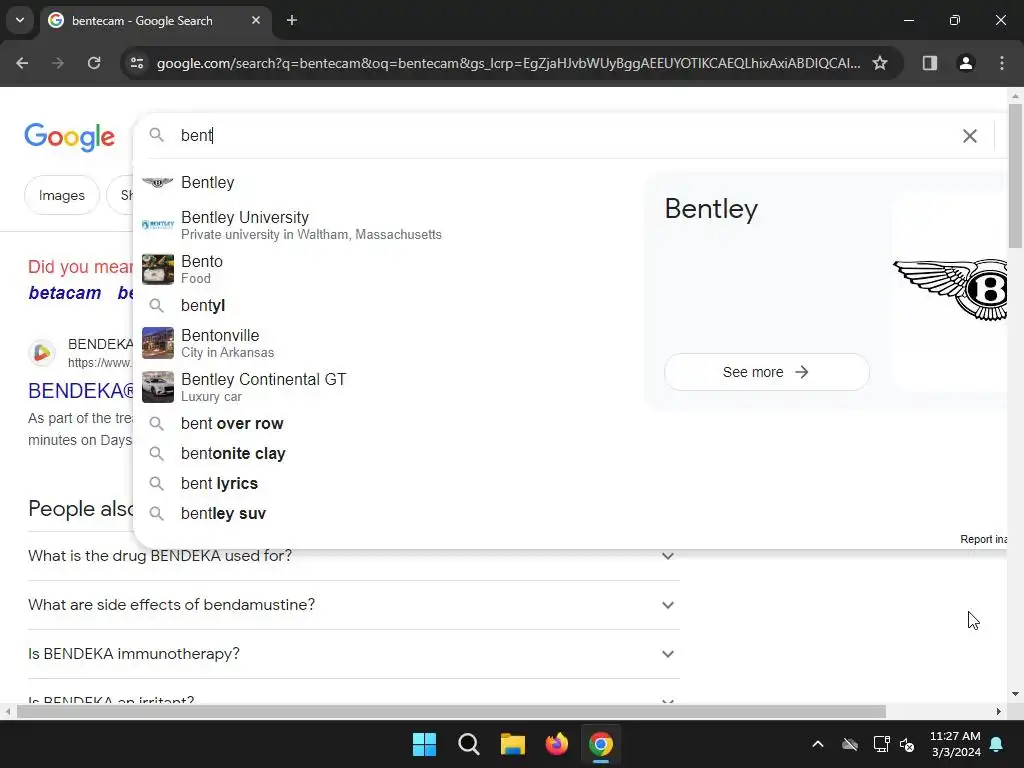
Task: Expand Is BENDEKA immunotherapy question
Action: pos(353,654)
